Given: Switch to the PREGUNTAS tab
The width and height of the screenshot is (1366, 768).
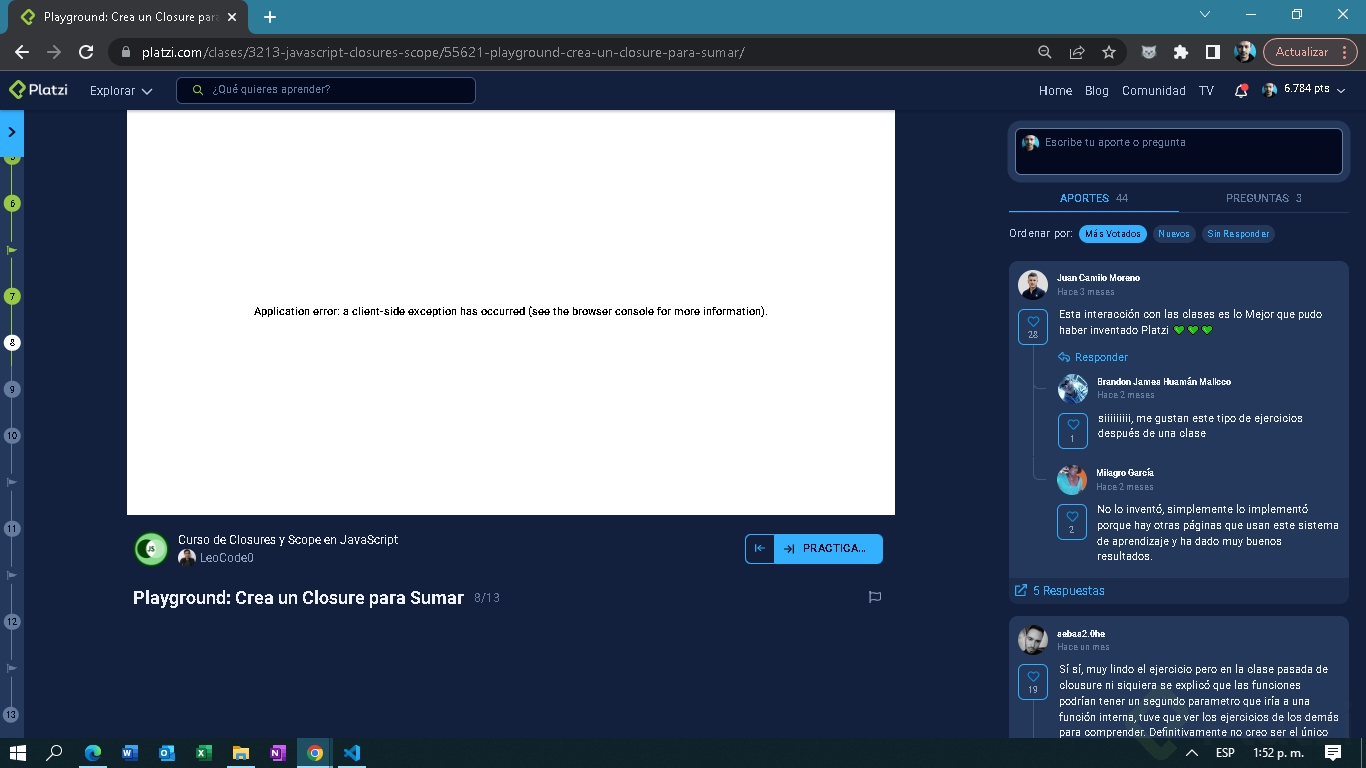Looking at the screenshot, I should (x=1264, y=198).
